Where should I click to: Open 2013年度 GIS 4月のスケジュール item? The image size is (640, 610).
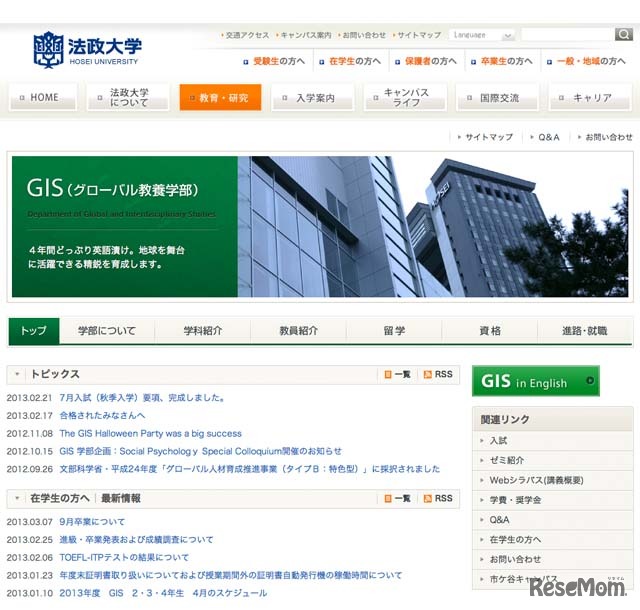click(x=163, y=593)
